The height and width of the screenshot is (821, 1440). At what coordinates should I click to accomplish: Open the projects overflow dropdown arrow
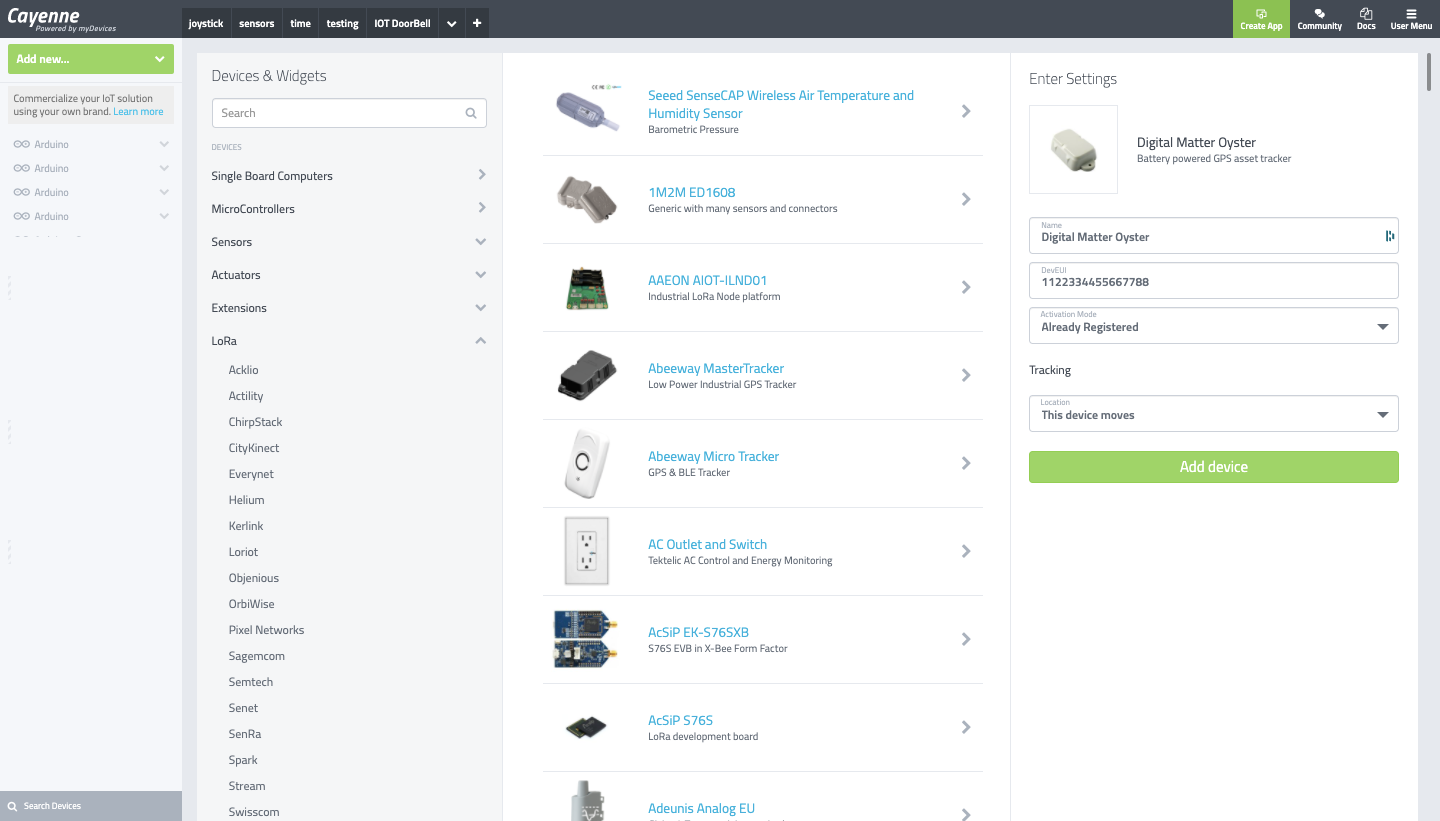(x=451, y=23)
